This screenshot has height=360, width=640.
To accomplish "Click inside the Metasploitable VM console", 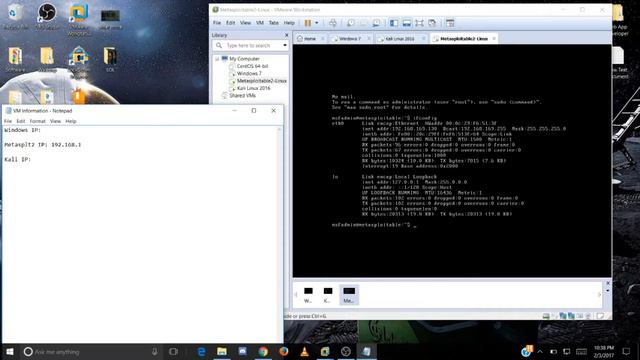I will pos(452,161).
